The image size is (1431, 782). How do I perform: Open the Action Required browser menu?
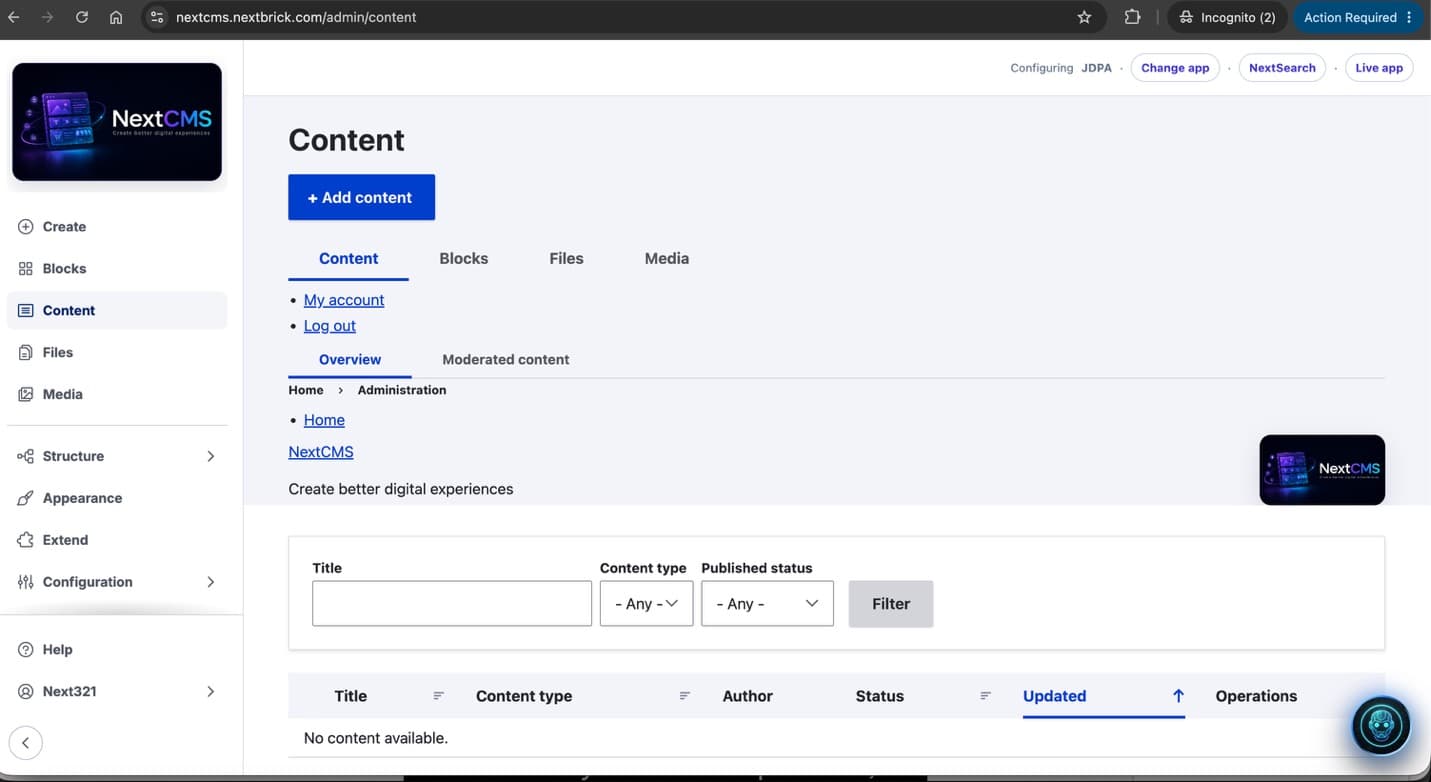pos(1357,17)
